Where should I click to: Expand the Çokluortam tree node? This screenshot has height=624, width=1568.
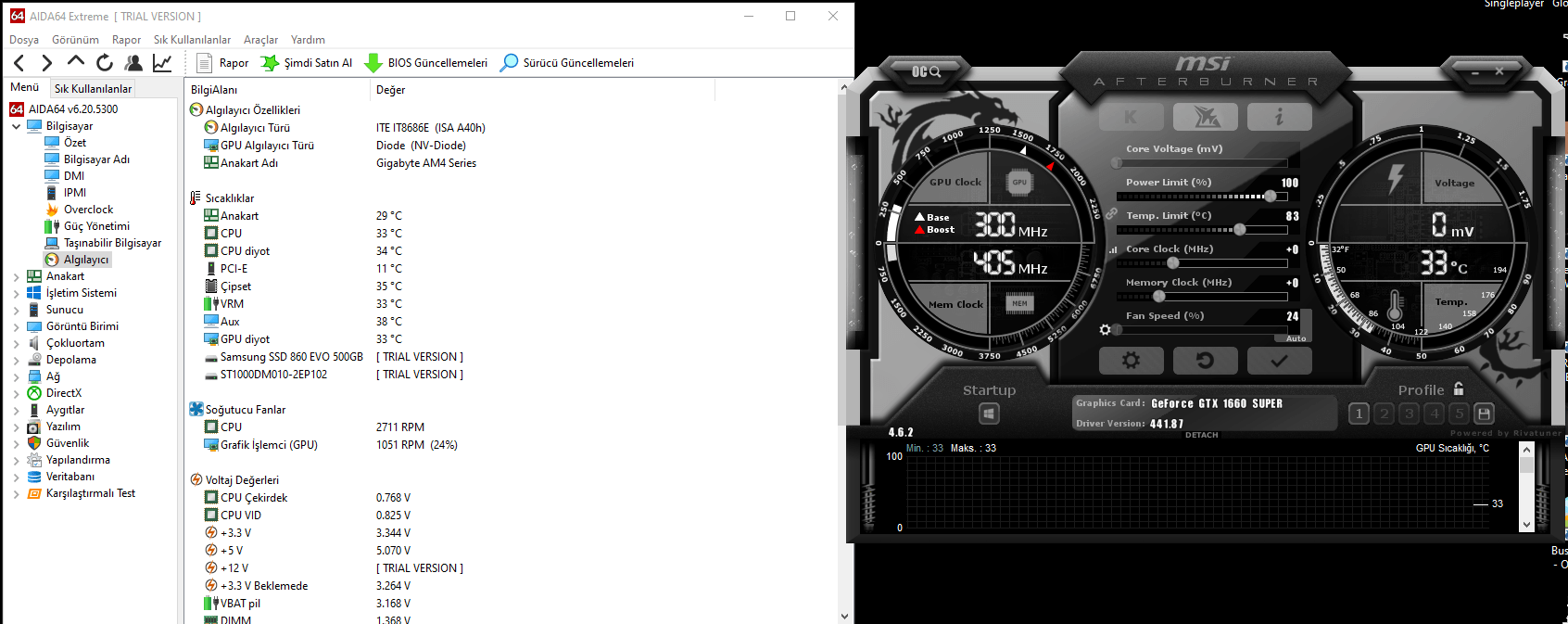pyautogui.click(x=16, y=343)
